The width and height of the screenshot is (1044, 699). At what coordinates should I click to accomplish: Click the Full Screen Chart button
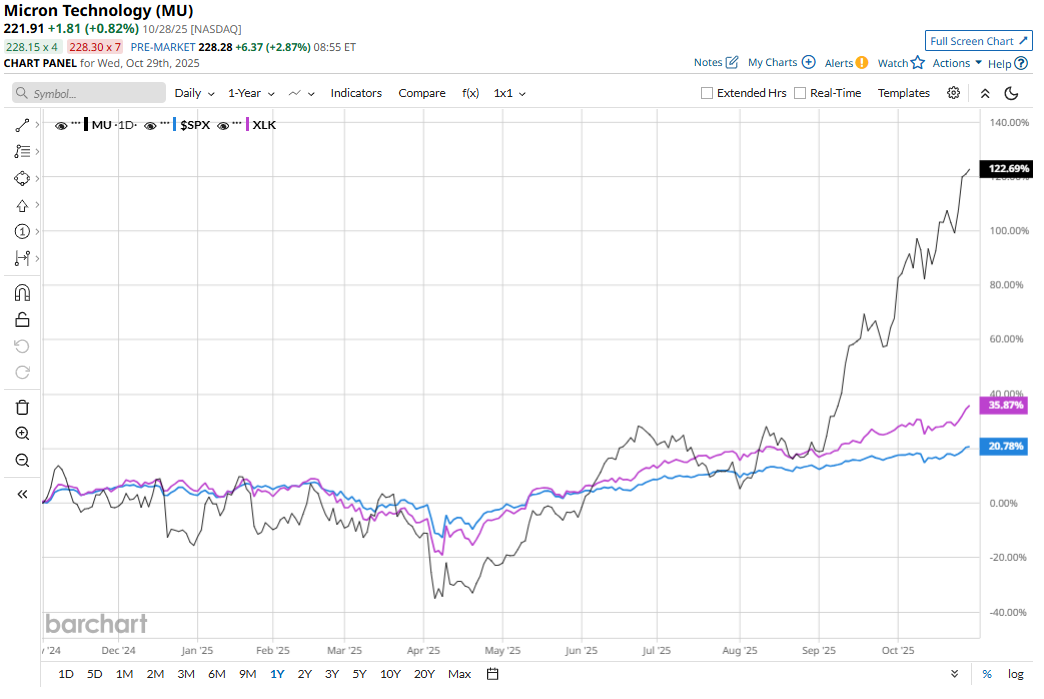pyautogui.click(x=978, y=41)
